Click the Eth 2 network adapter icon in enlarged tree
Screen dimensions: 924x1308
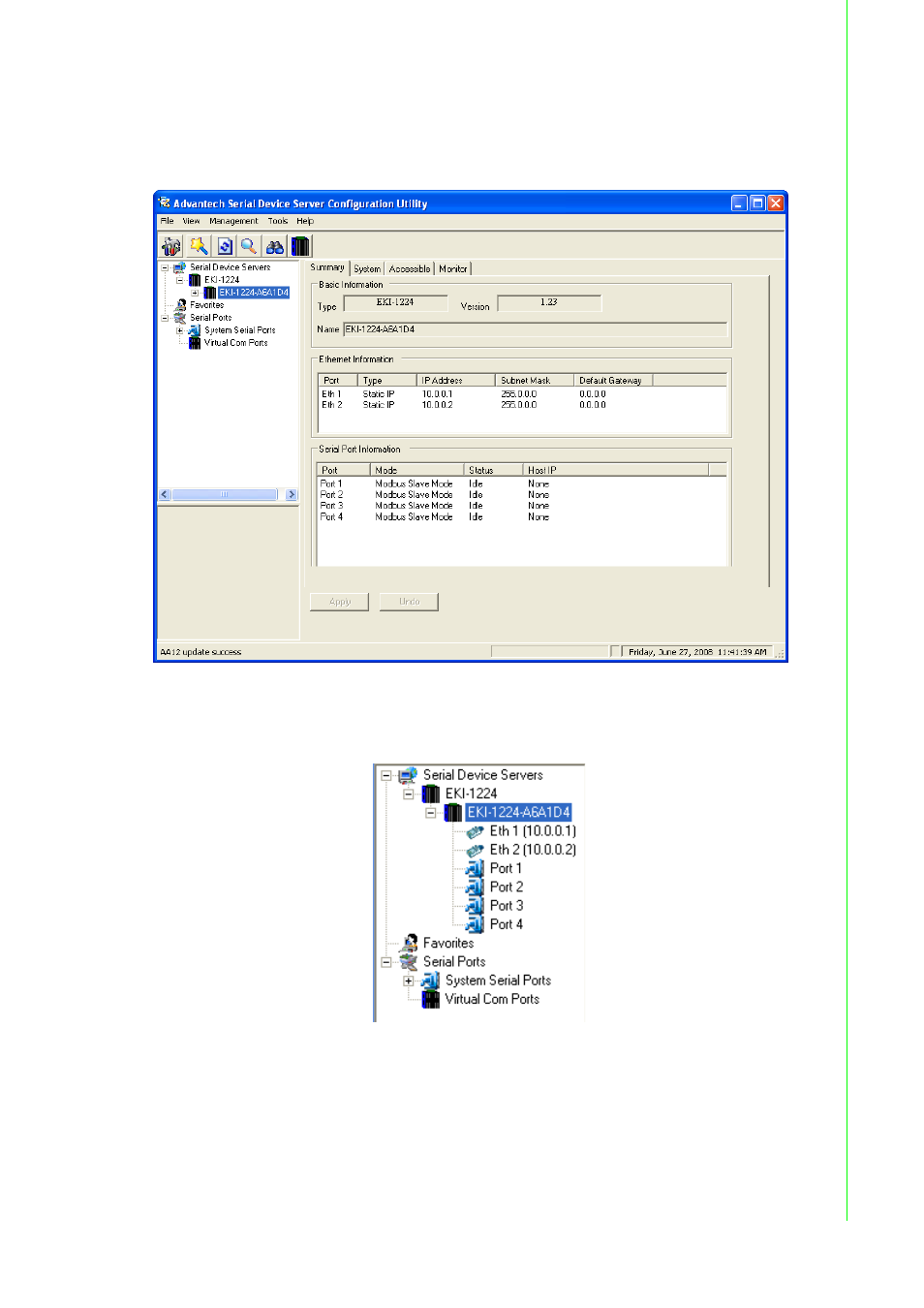pyautogui.click(x=476, y=850)
